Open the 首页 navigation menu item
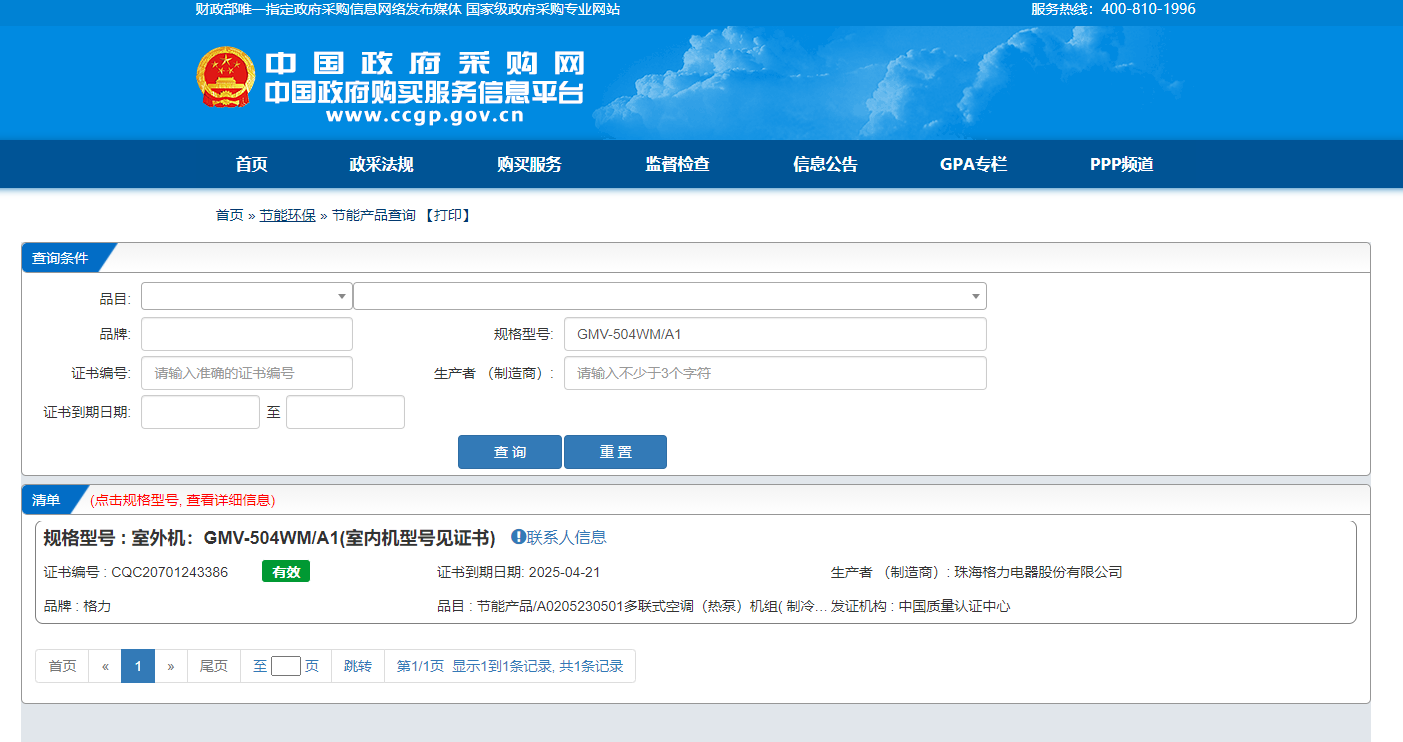This screenshot has width=1403, height=742. 252,165
